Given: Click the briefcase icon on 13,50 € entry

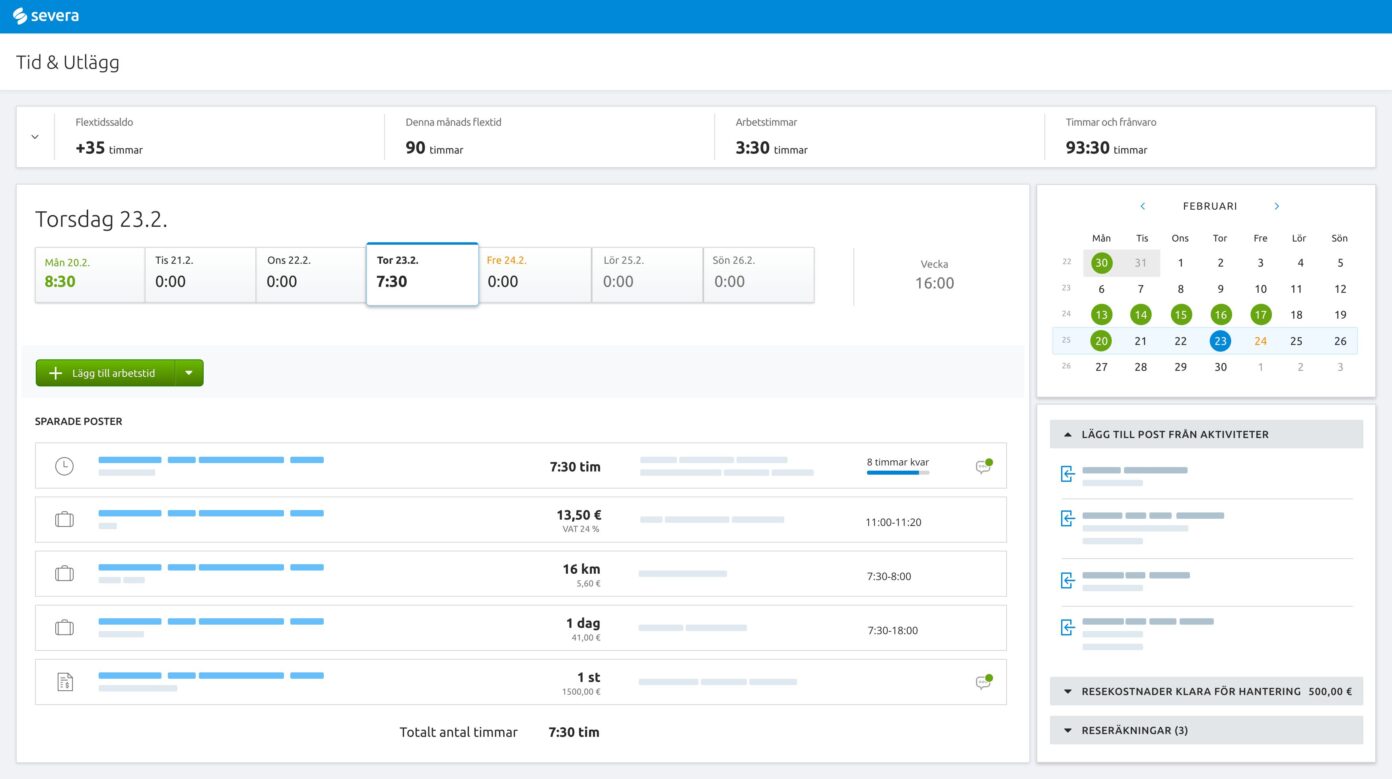Looking at the screenshot, I should pyautogui.click(x=64, y=520).
